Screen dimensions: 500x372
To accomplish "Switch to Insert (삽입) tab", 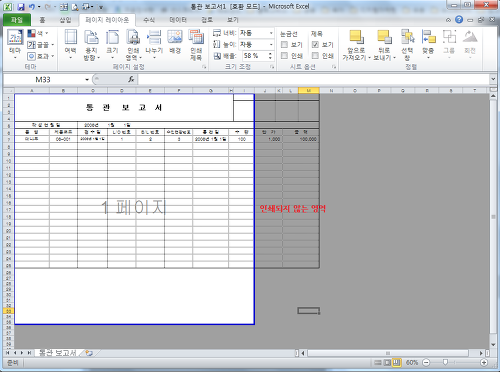I will point(65,20).
